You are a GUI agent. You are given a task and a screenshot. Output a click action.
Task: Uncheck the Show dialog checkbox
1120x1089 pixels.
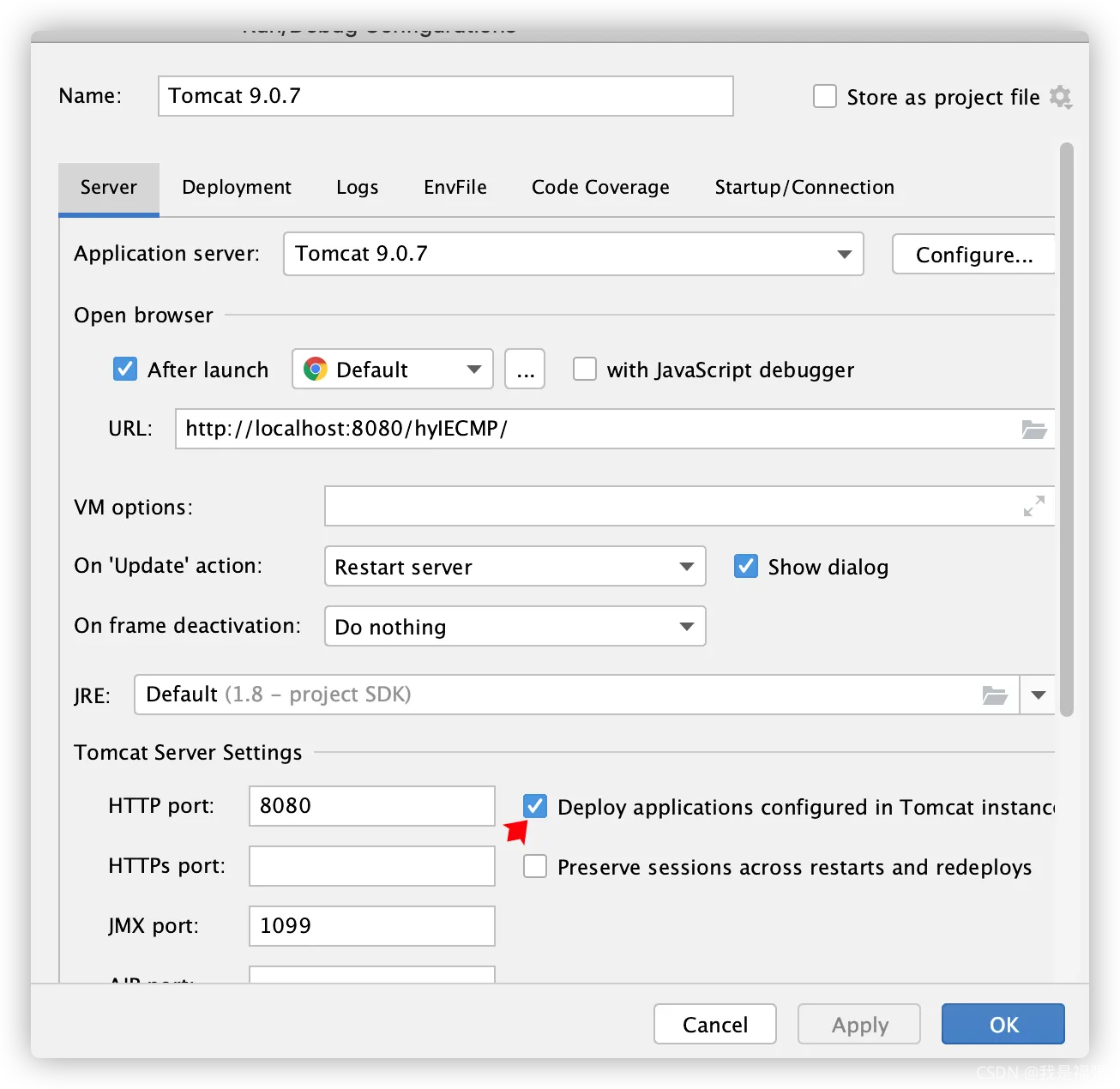tap(746, 566)
